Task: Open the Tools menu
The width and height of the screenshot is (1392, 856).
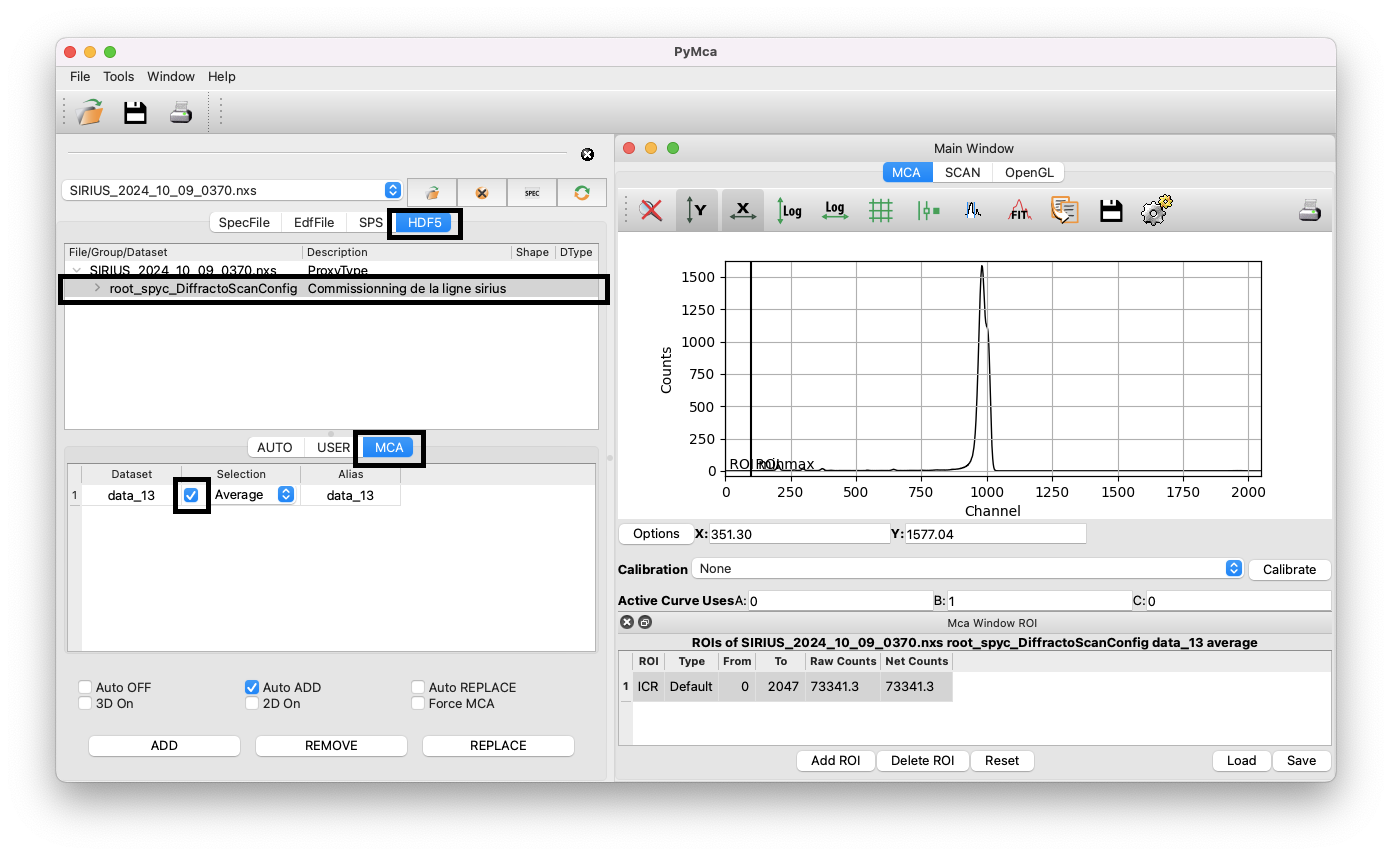Action: coord(118,76)
